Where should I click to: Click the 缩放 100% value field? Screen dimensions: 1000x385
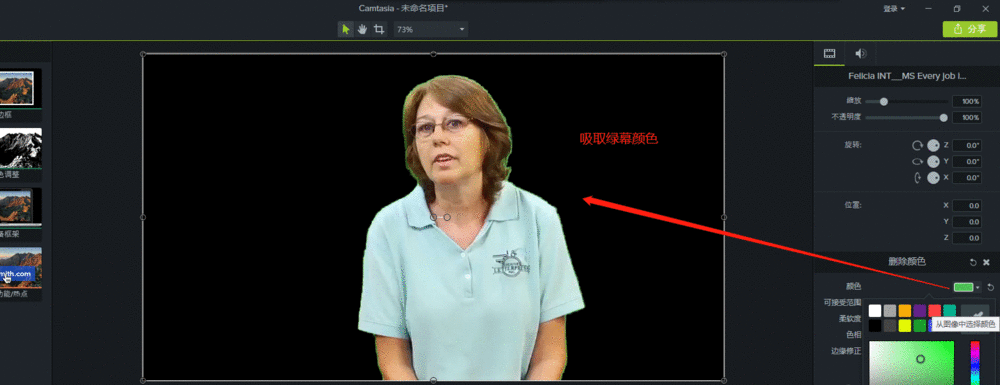(x=966, y=101)
